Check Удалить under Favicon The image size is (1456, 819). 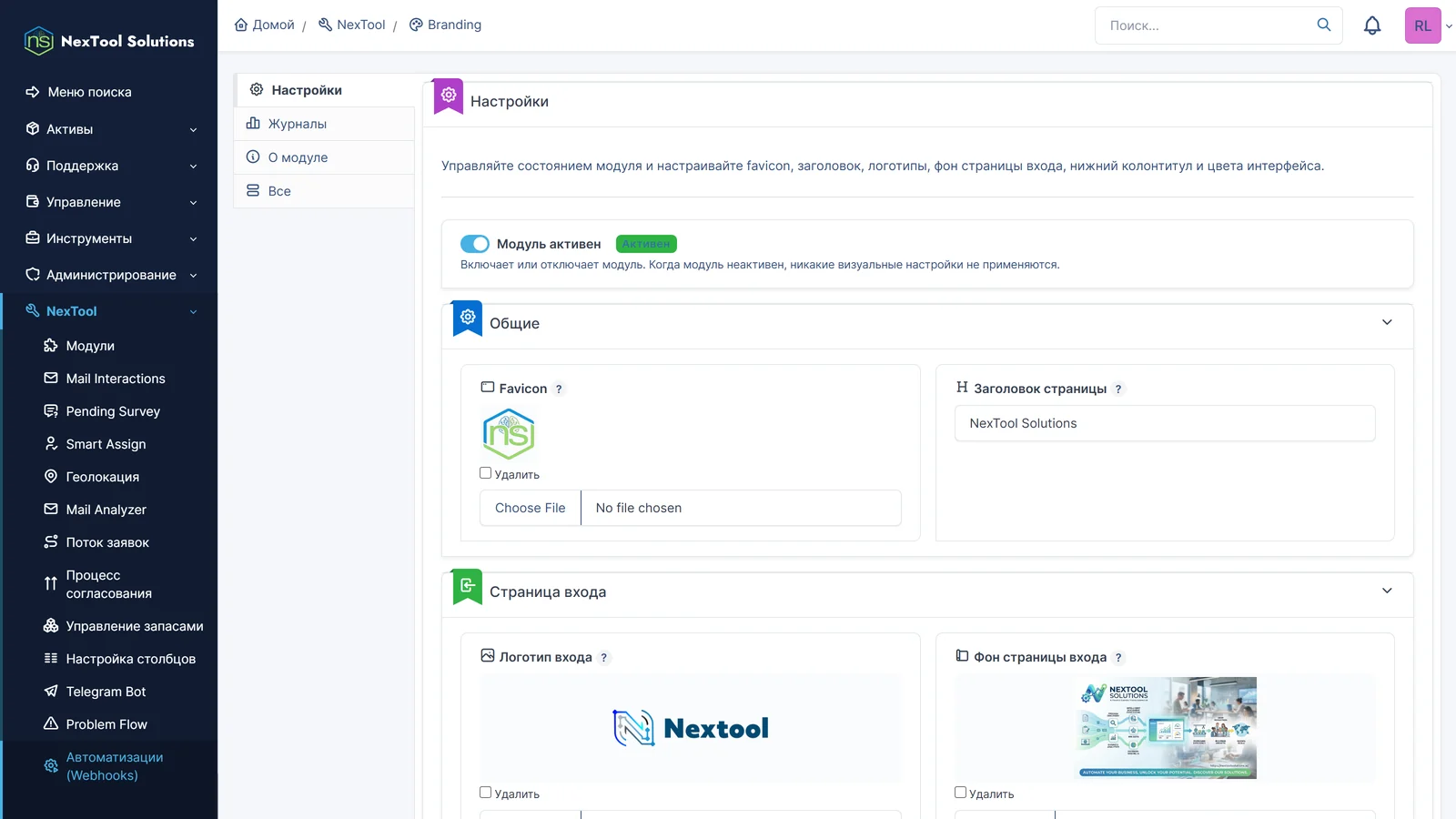click(486, 473)
